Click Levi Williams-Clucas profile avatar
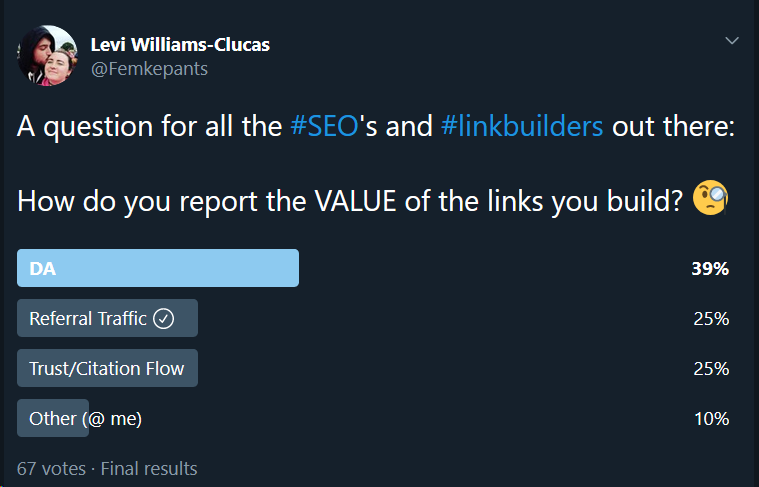 [47, 56]
